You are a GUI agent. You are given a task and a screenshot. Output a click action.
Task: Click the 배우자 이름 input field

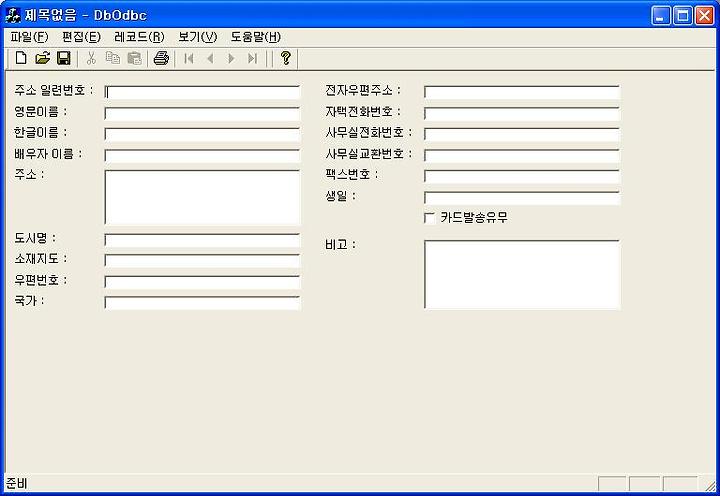(202, 155)
